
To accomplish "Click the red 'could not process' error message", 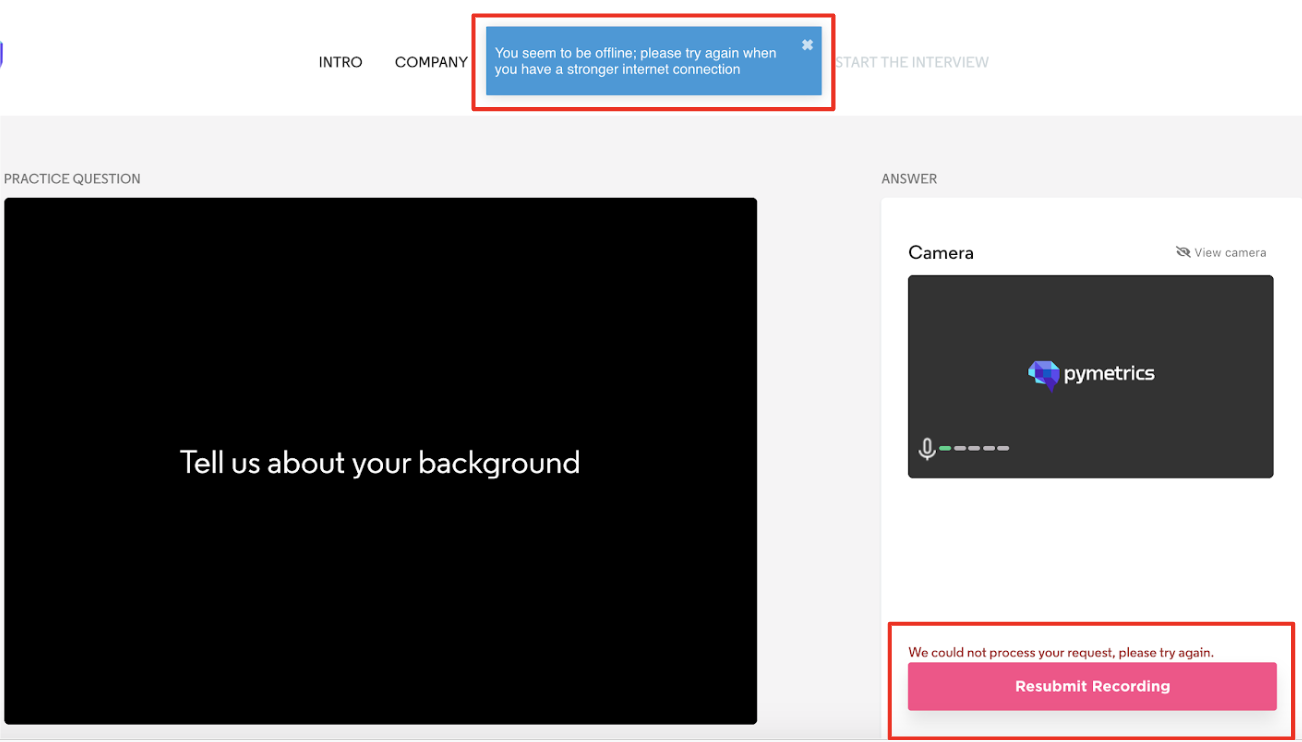I will pyautogui.click(x=1060, y=652).
